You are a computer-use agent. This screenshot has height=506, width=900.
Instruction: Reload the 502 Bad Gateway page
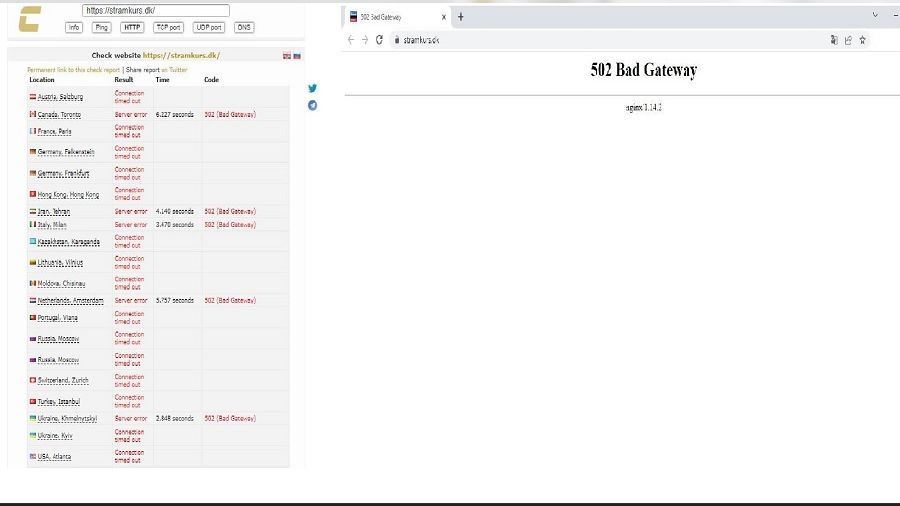(380, 40)
